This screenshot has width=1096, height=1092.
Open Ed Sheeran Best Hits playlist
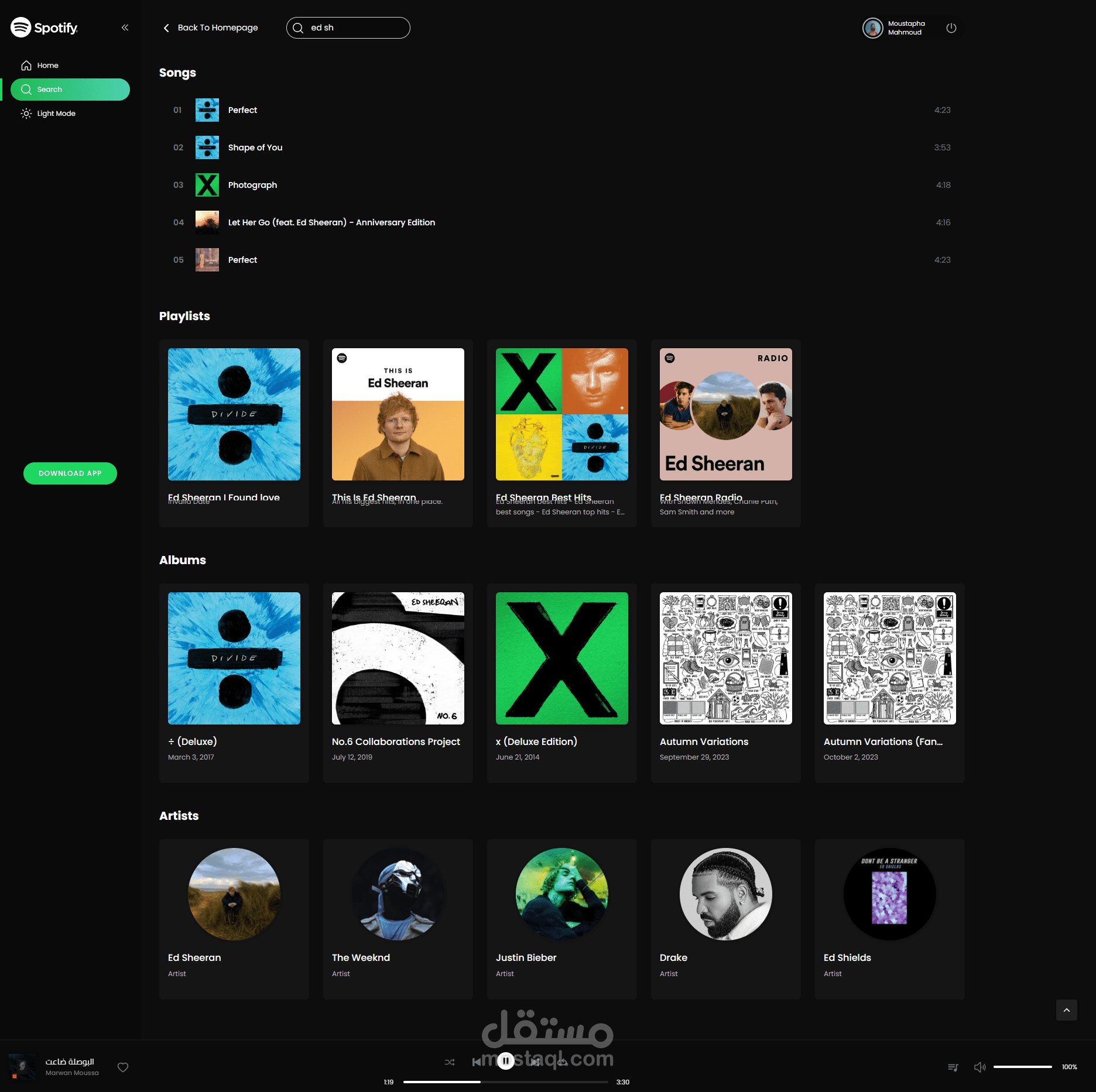coord(562,433)
